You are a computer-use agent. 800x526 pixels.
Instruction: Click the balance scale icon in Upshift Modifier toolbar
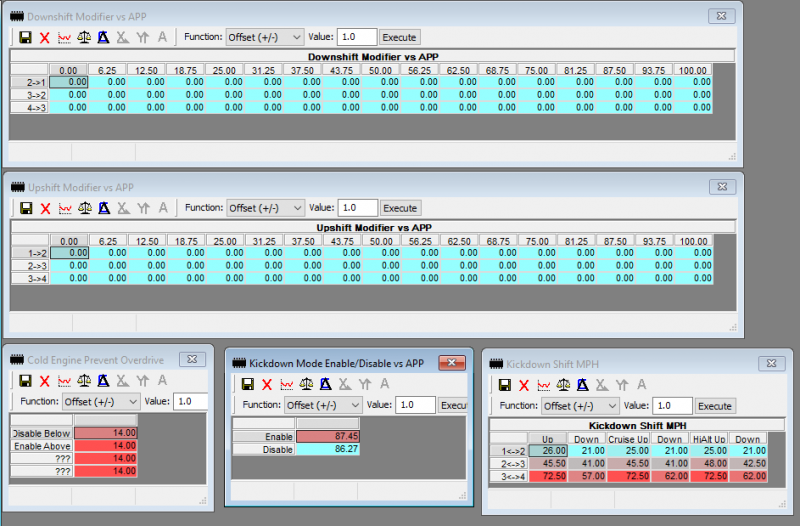pos(85,208)
